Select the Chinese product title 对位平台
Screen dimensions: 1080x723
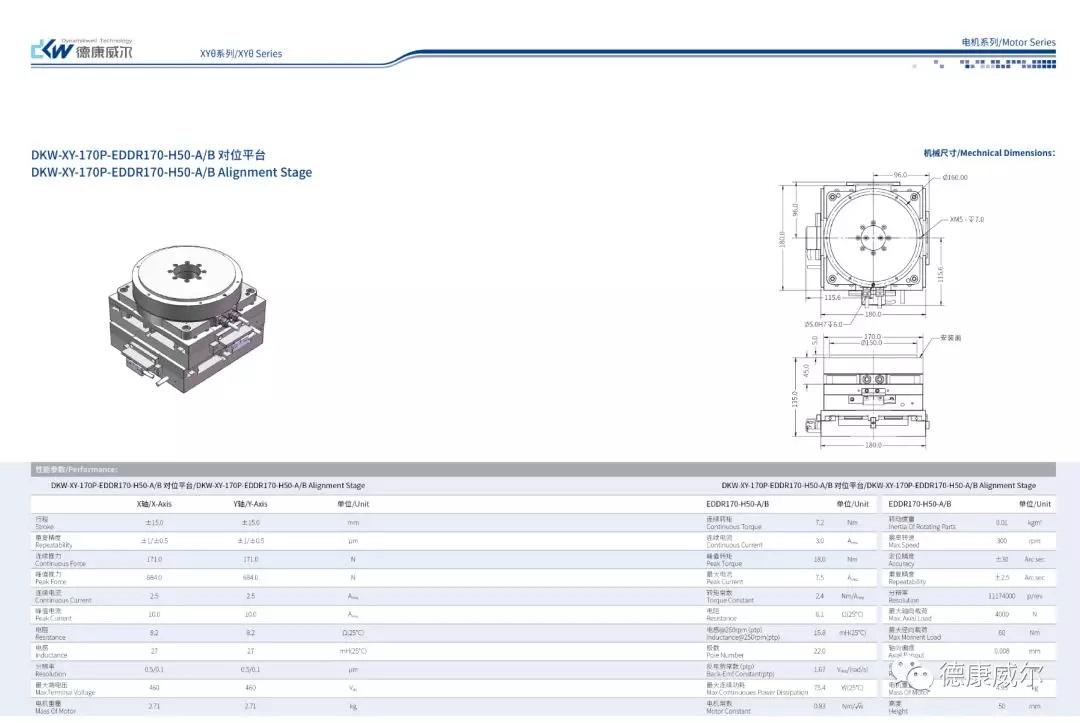[x=148, y=155]
